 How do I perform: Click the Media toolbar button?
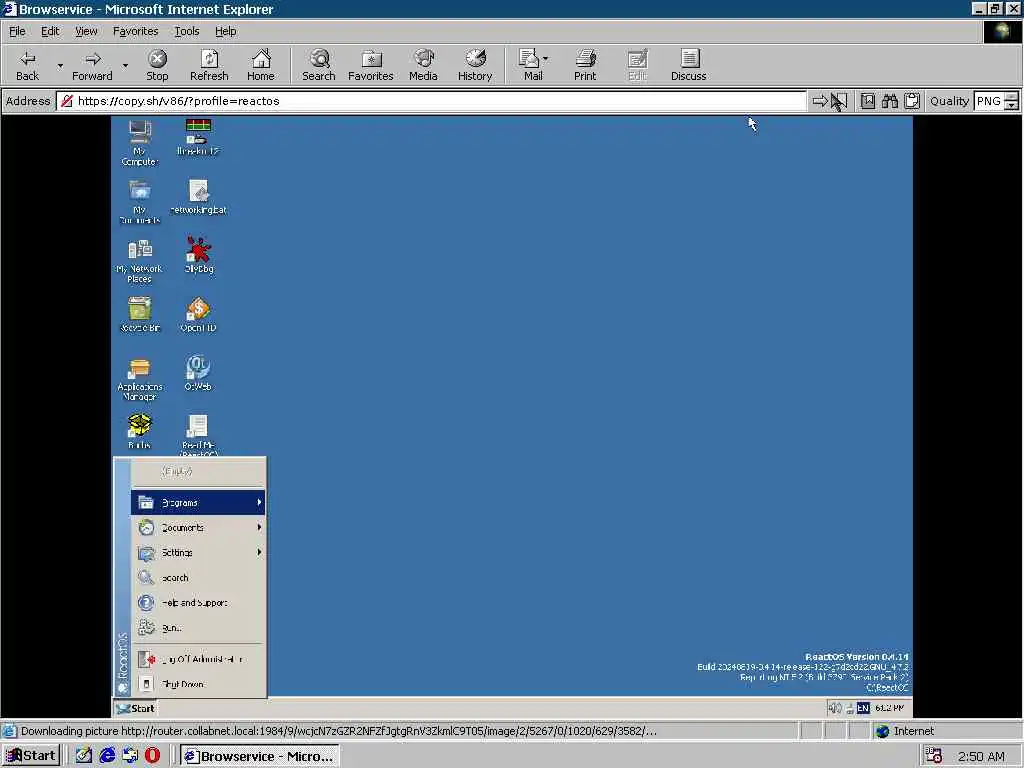pos(423,65)
